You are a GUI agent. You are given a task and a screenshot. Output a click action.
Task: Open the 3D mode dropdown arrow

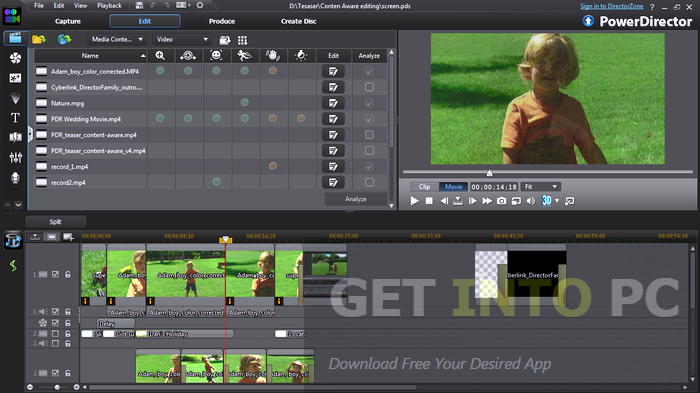[x=557, y=201]
